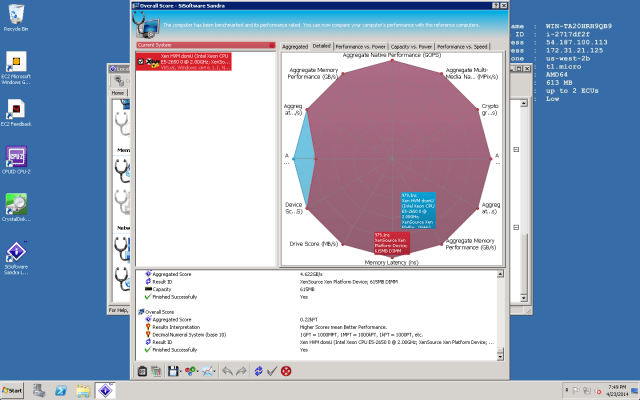Open the EC2 Microsoft Windows Guide shortcut
Screen dimensions: 640x400
point(16,68)
